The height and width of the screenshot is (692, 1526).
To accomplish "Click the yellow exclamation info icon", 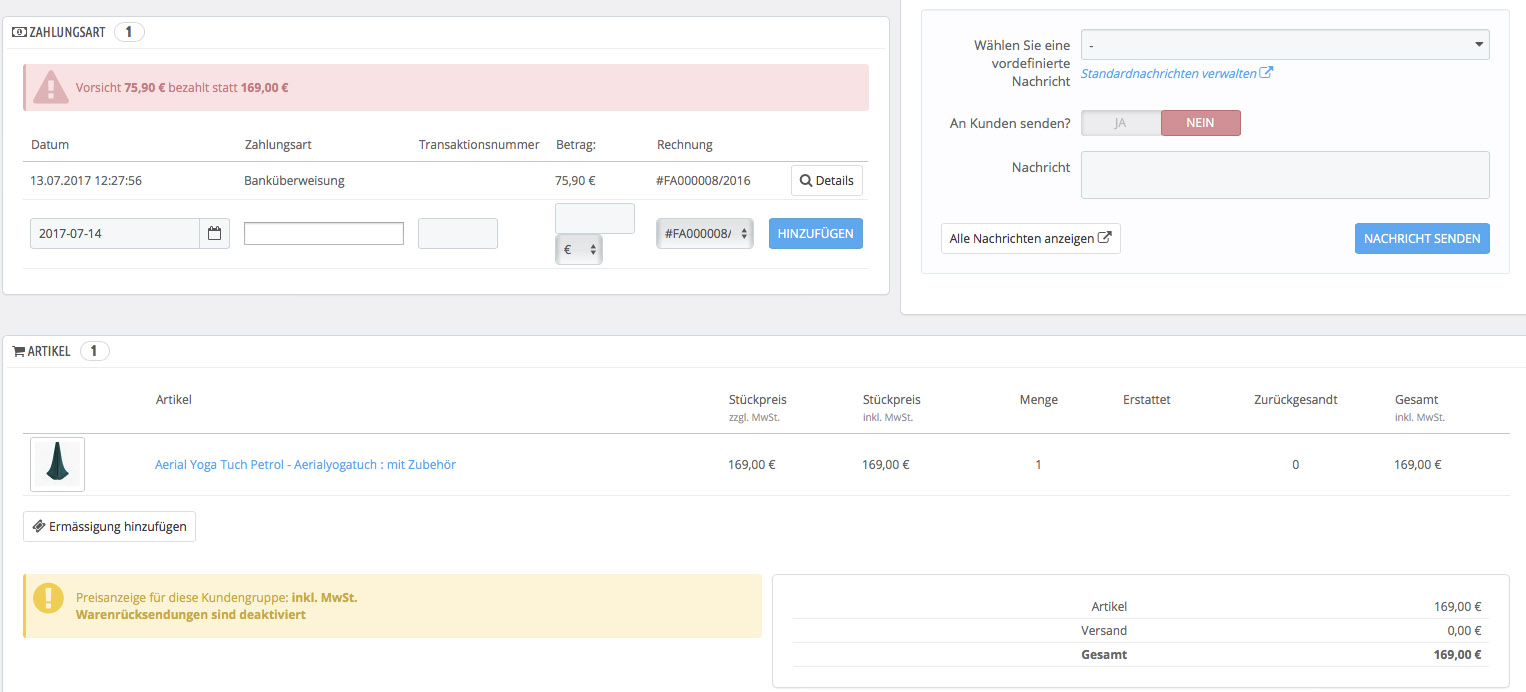I will [x=48, y=597].
